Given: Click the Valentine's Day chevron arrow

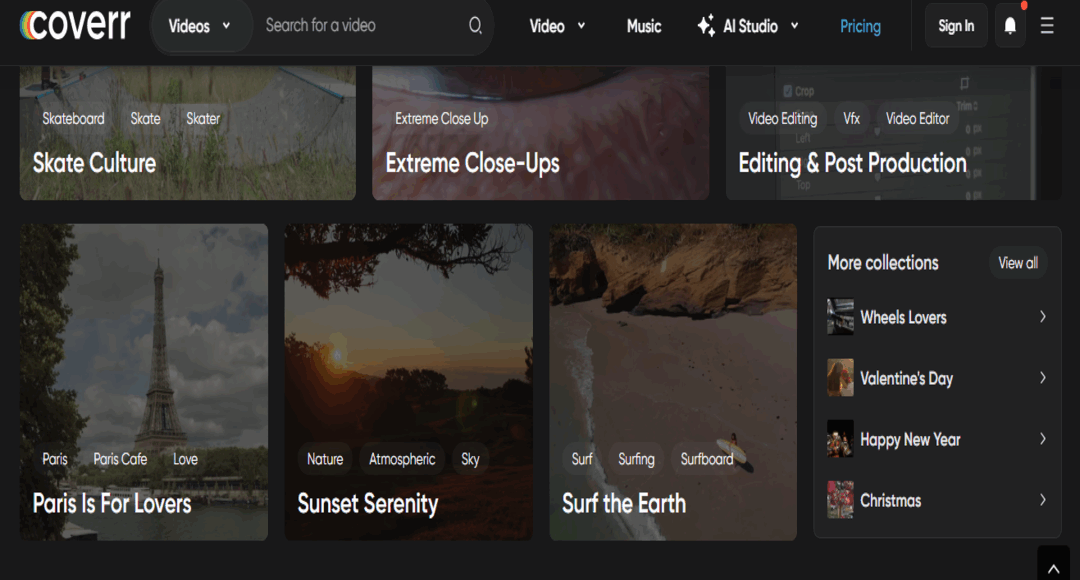Looking at the screenshot, I should 1042,378.
